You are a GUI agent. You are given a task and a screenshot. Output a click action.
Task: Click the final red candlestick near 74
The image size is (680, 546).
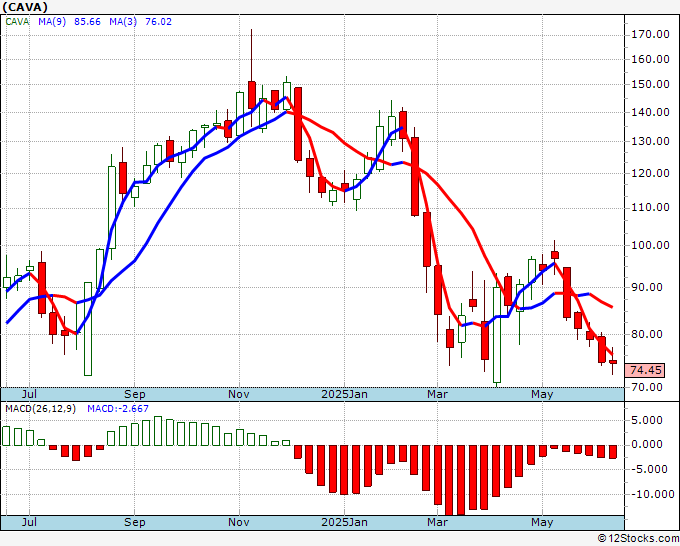click(x=613, y=362)
